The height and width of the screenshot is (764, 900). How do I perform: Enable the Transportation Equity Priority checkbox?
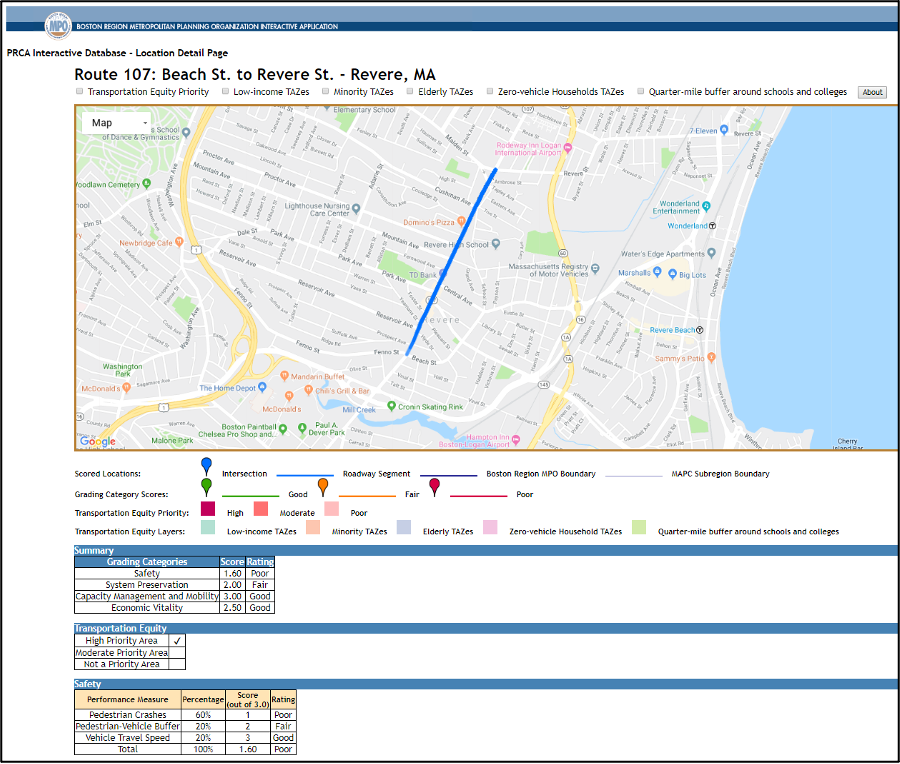coord(80,91)
